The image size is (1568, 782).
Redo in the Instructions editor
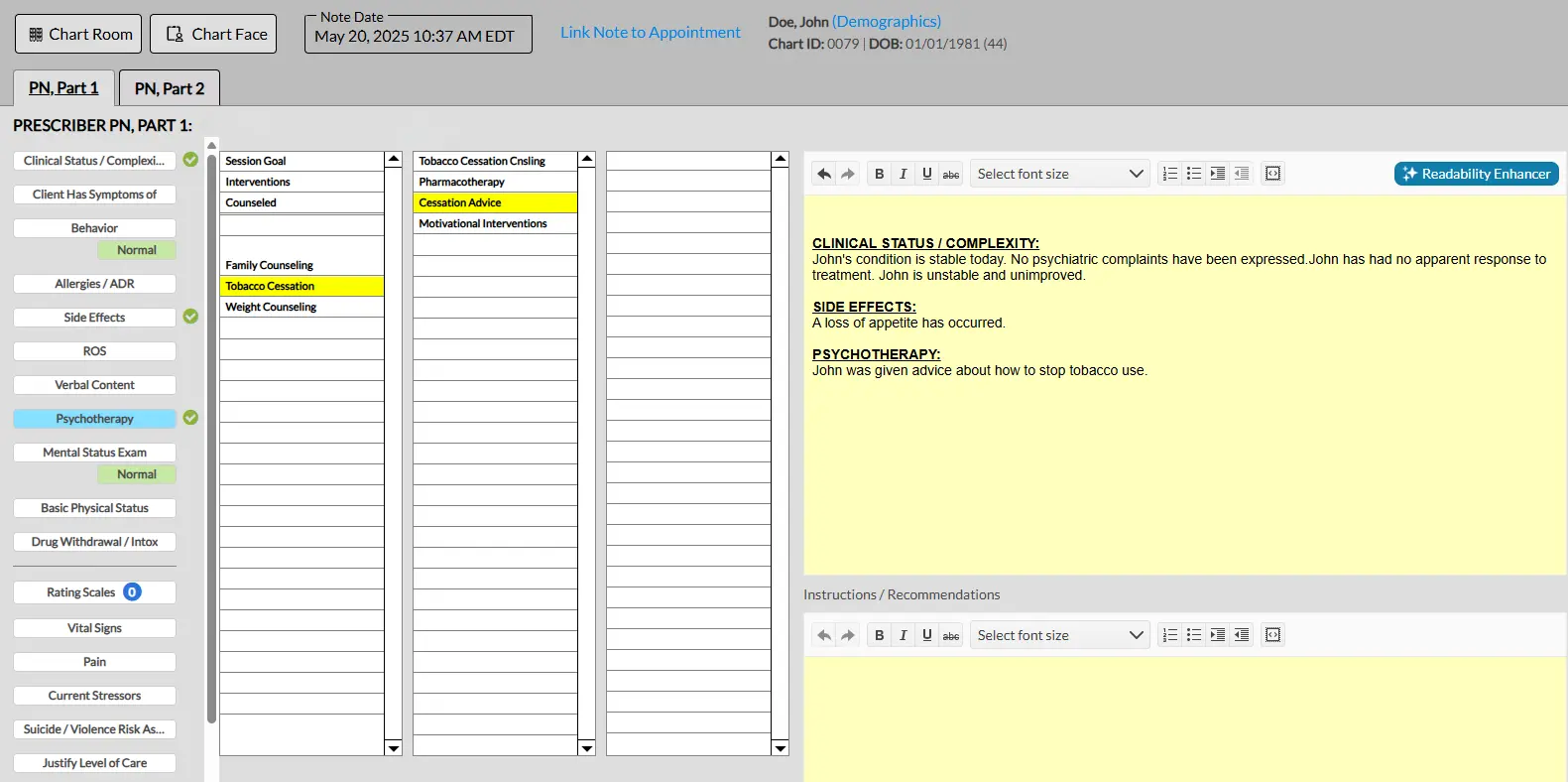pos(848,635)
